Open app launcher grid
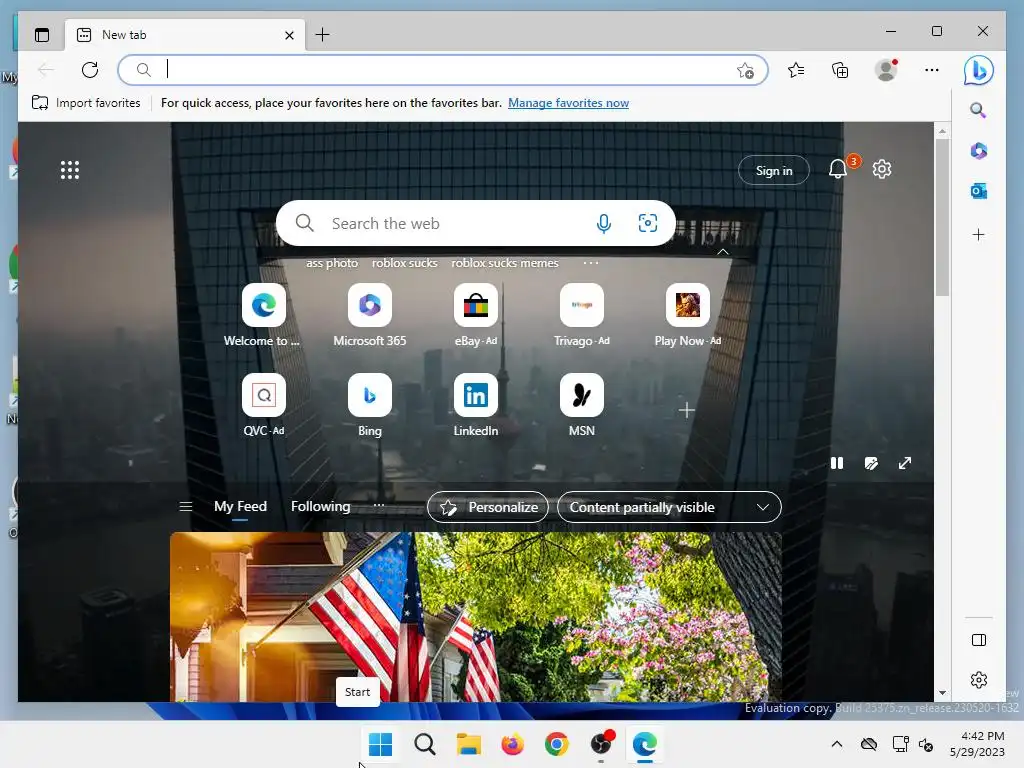This screenshot has width=1024, height=768. [x=70, y=170]
